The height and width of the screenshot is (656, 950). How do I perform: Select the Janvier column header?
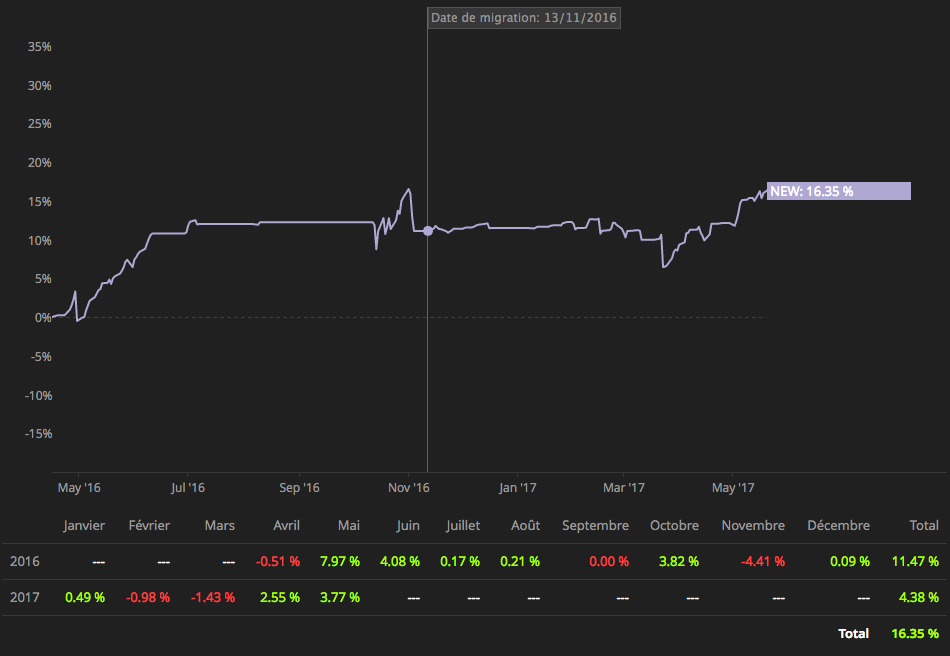(x=84, y=525)
